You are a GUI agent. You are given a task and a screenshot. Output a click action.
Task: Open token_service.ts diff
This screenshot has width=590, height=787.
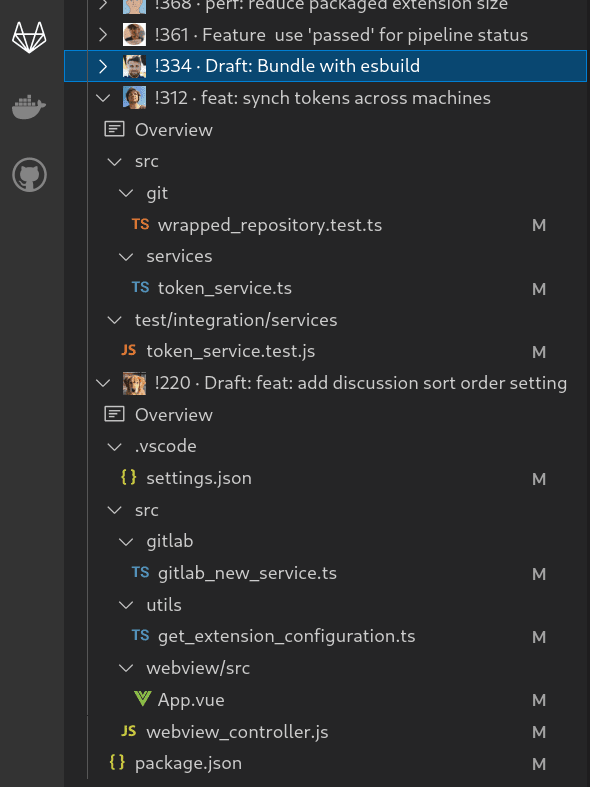coord(225,288)
